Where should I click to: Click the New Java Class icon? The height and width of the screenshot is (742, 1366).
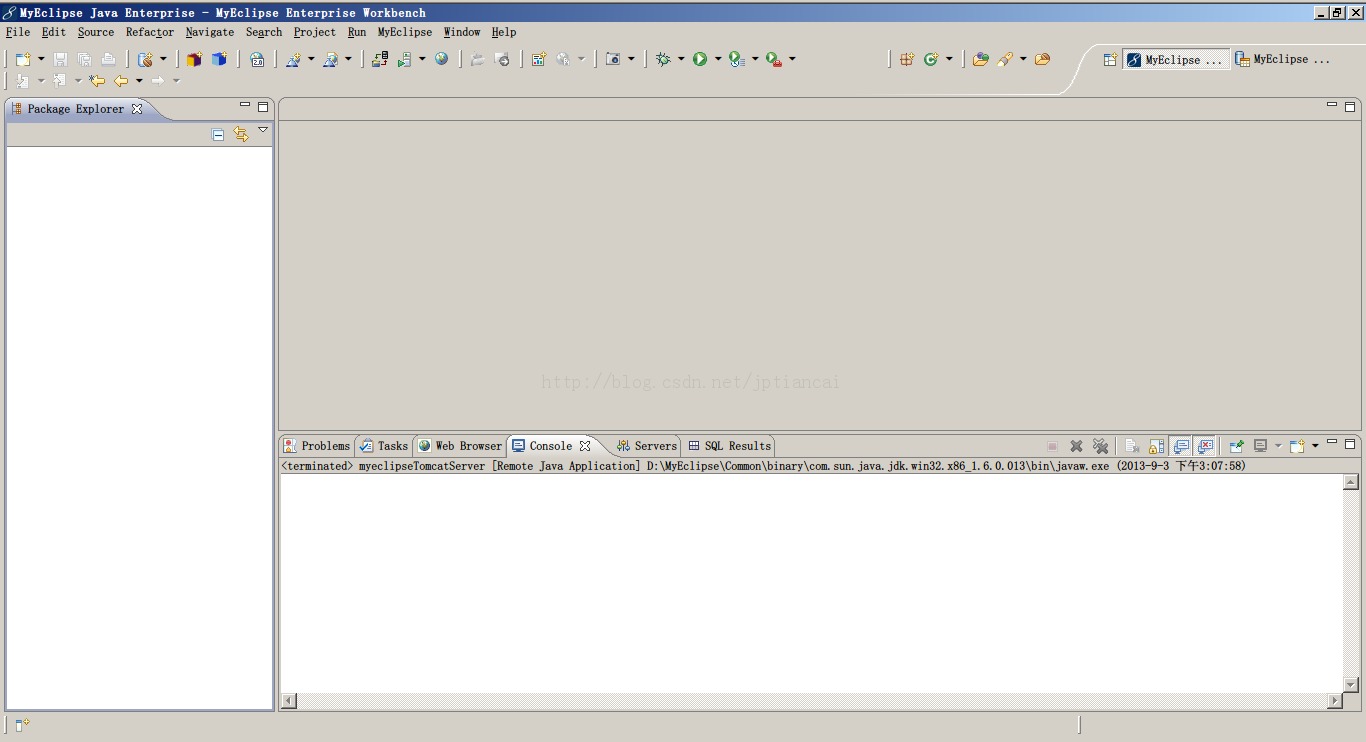coord(931,59)
